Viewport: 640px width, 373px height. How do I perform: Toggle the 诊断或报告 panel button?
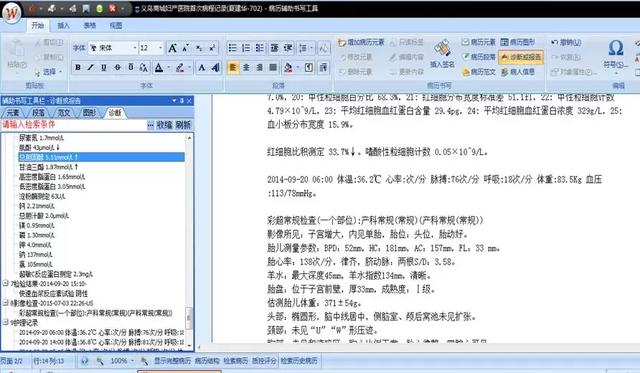tap(521, 57)
